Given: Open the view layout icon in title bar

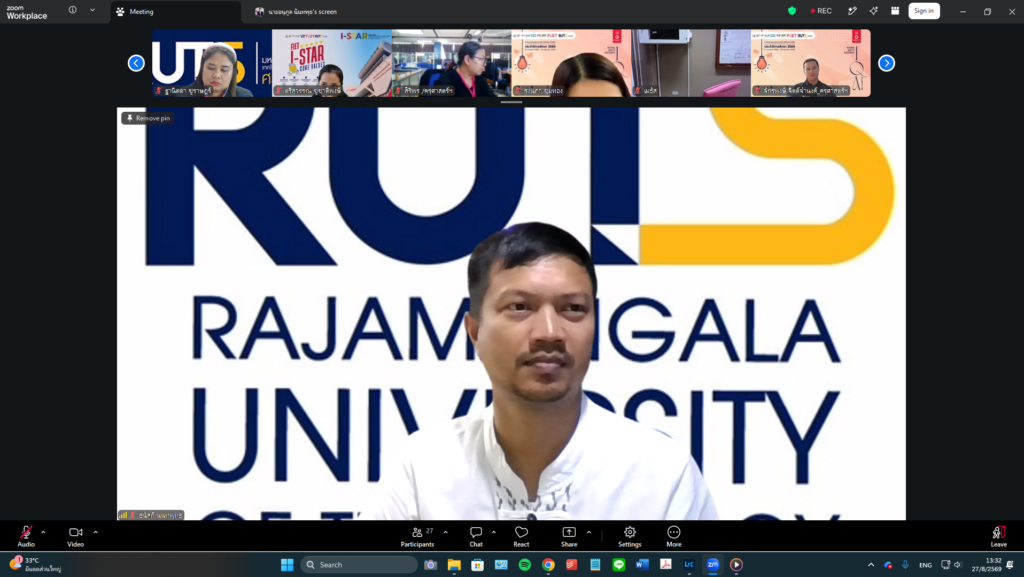Looking at the screenshot, I should click(x=895, y=10).
